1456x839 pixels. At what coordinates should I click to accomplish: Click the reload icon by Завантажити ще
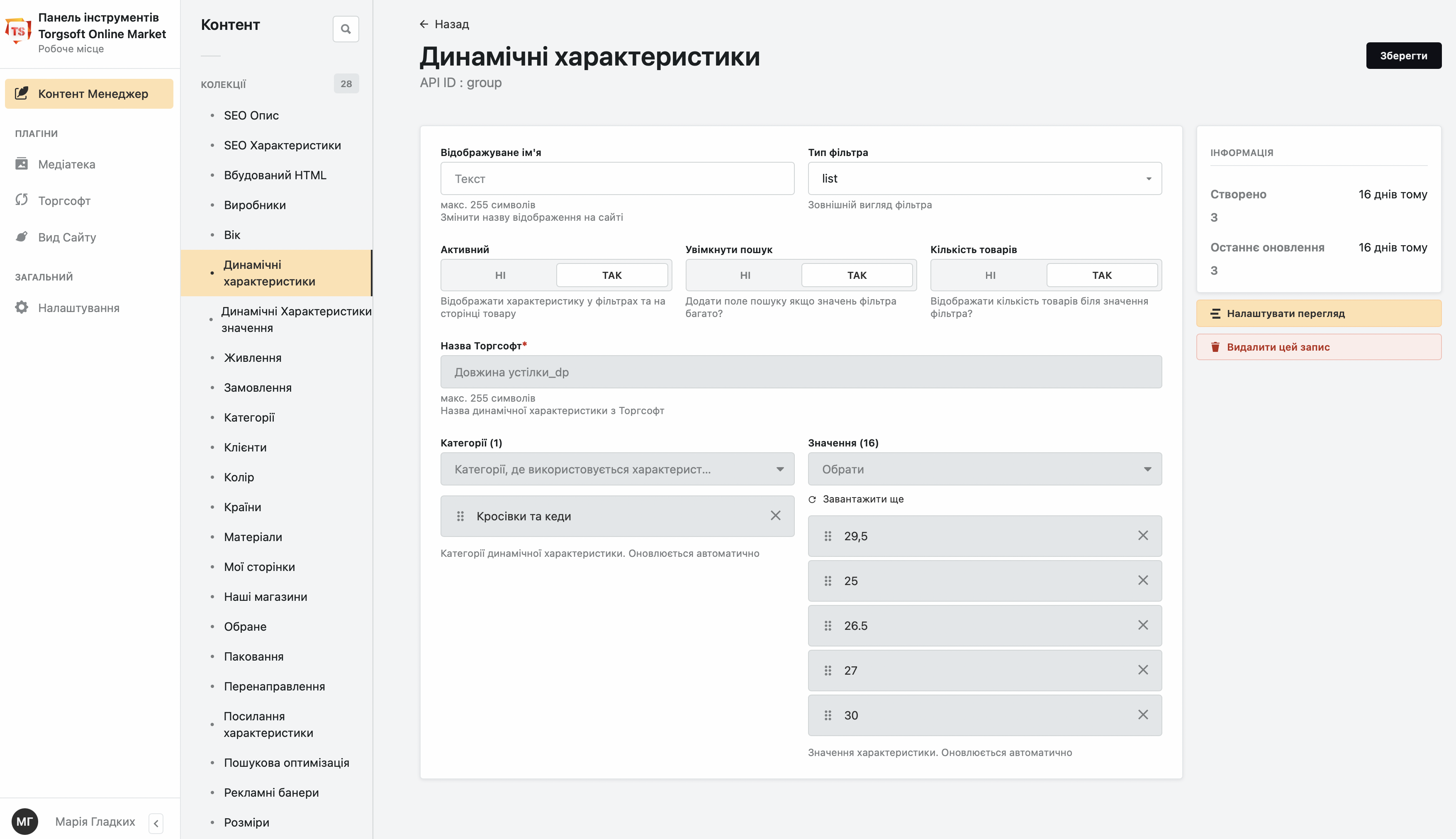[812, 500]
